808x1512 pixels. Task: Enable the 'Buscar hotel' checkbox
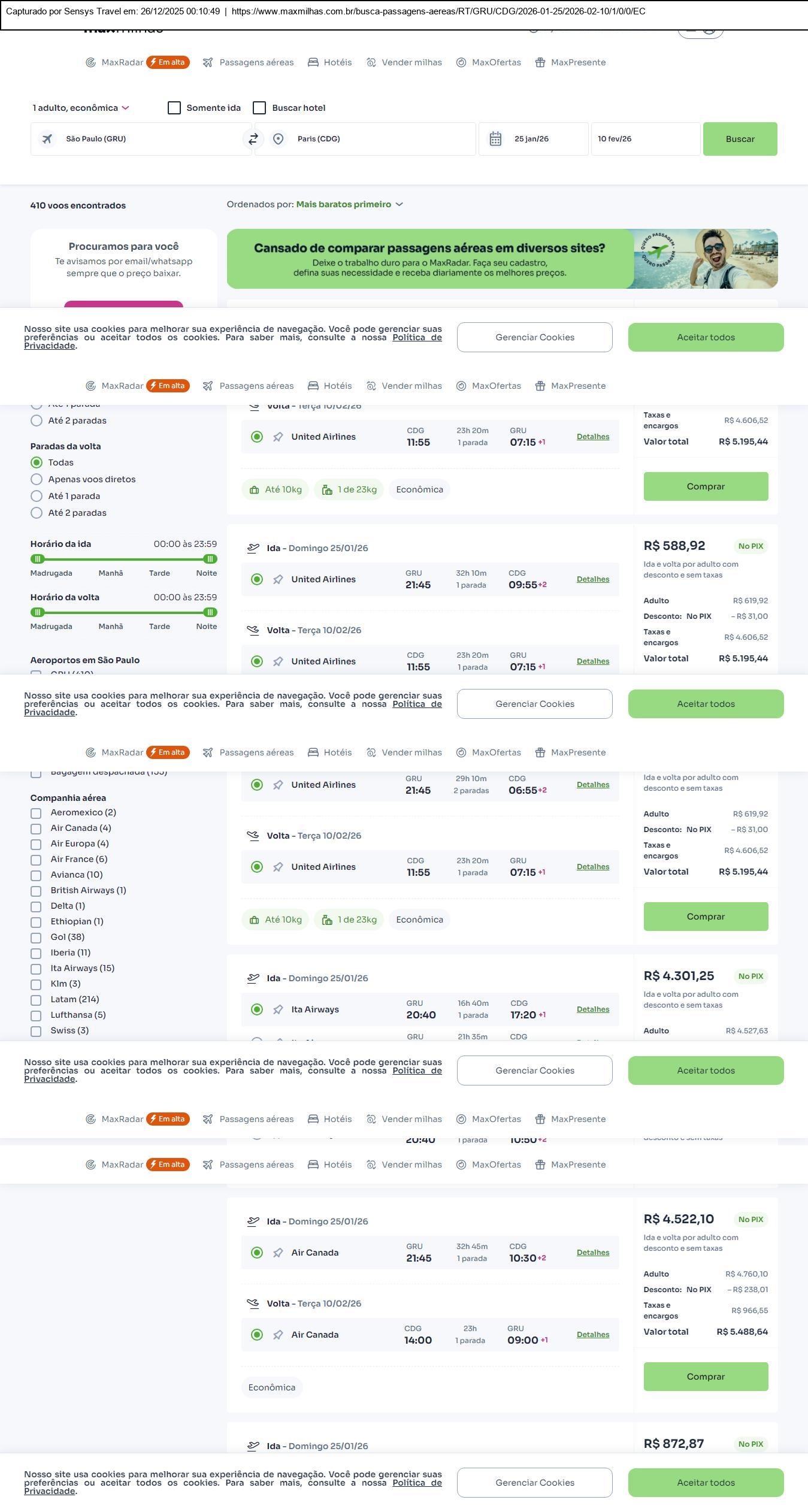[259, 108]
